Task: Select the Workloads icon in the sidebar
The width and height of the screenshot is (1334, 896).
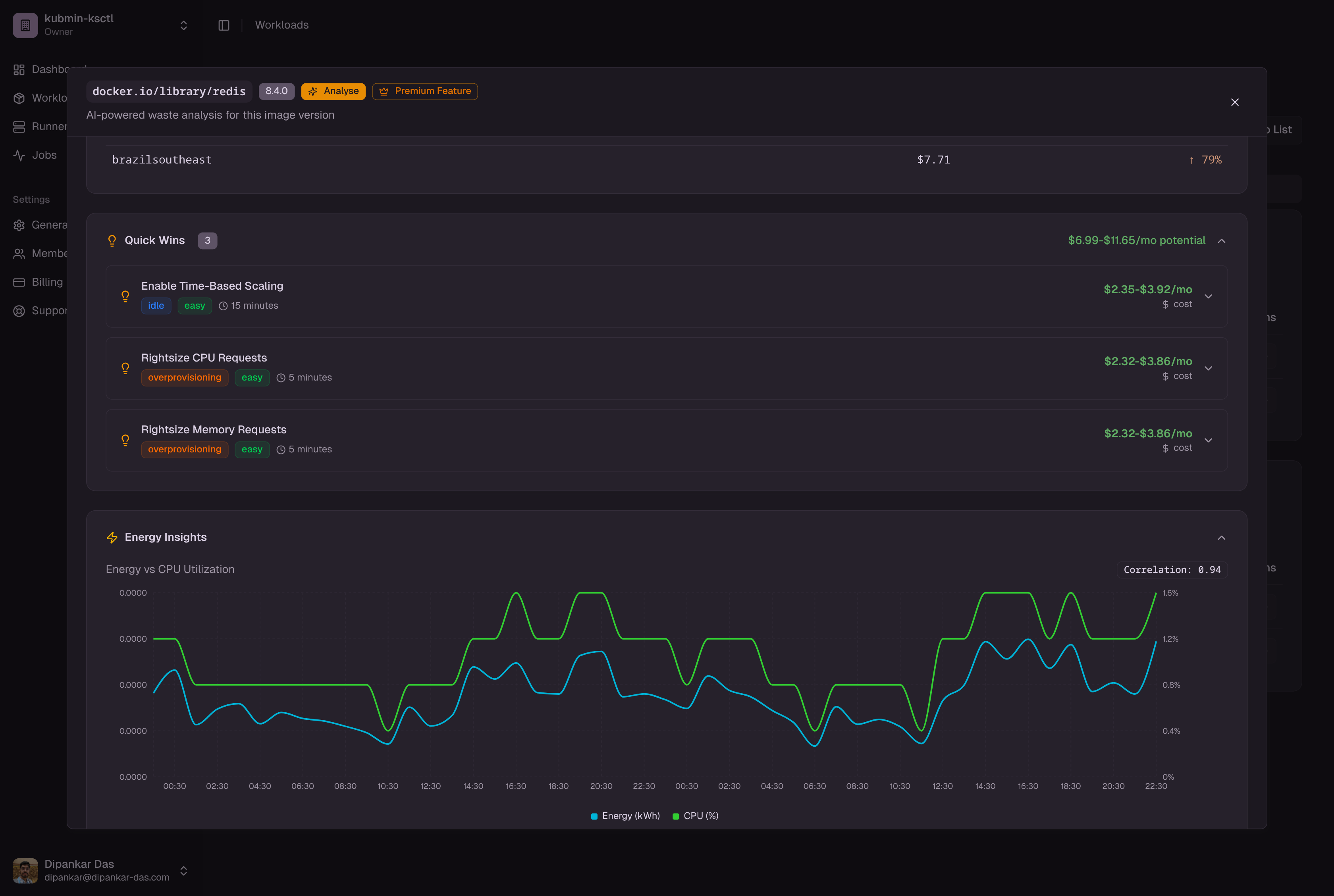Action: click(x=19, y=98)
